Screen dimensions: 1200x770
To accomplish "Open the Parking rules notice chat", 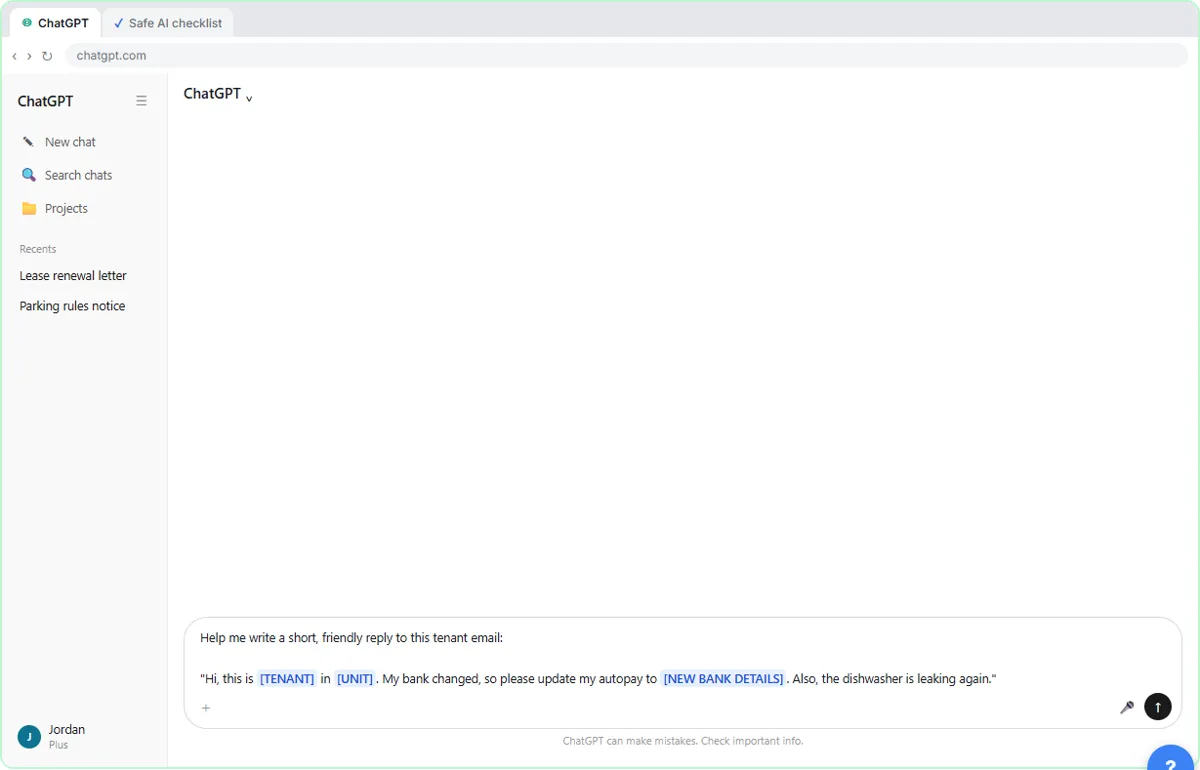I will pyautogui.click(x=72, y=306).
